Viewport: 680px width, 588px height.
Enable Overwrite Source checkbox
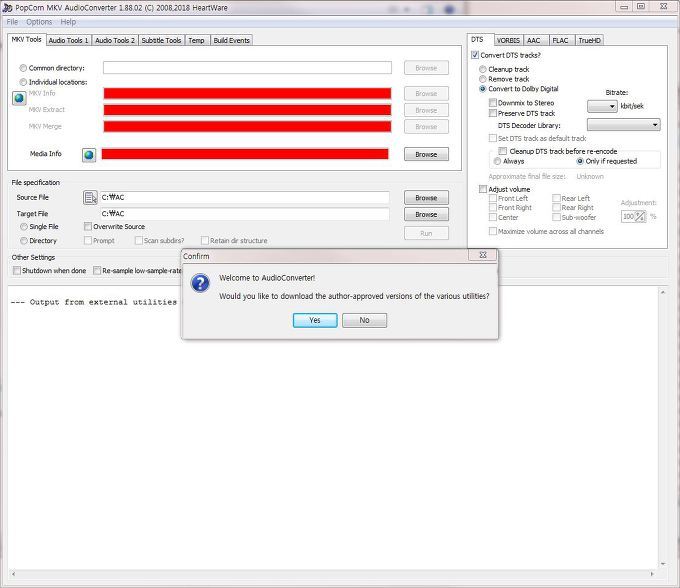click(88, 226)
